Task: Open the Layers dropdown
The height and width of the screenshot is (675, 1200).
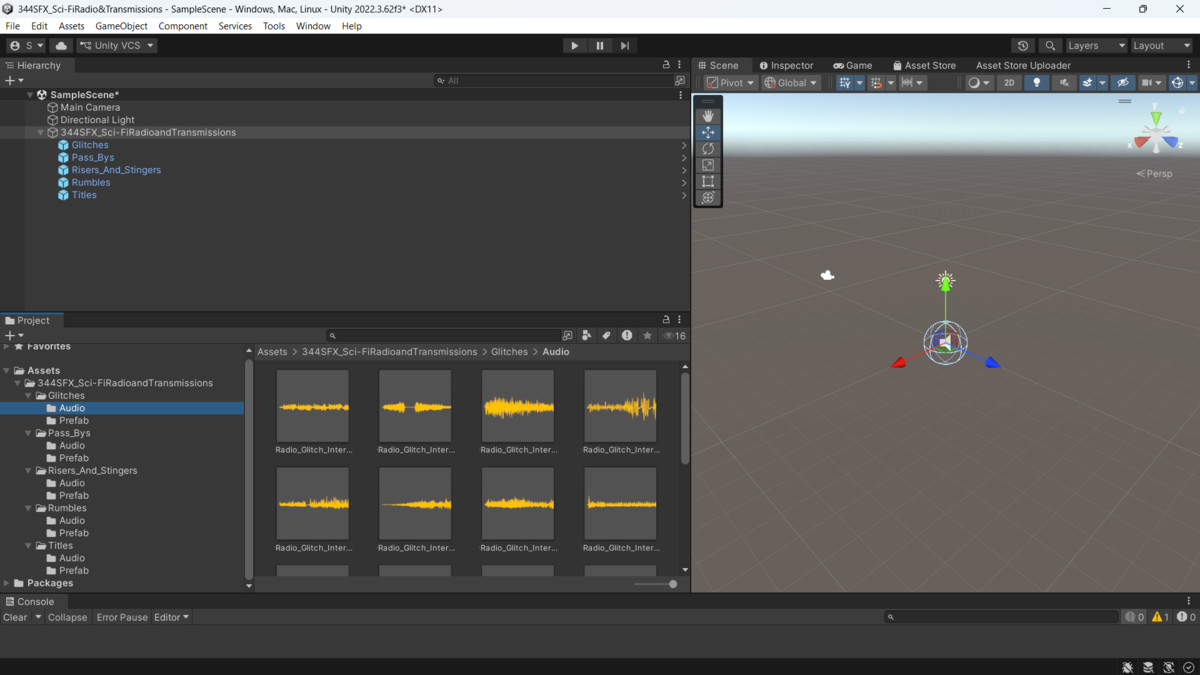Action: click(x=1096, y=45)
